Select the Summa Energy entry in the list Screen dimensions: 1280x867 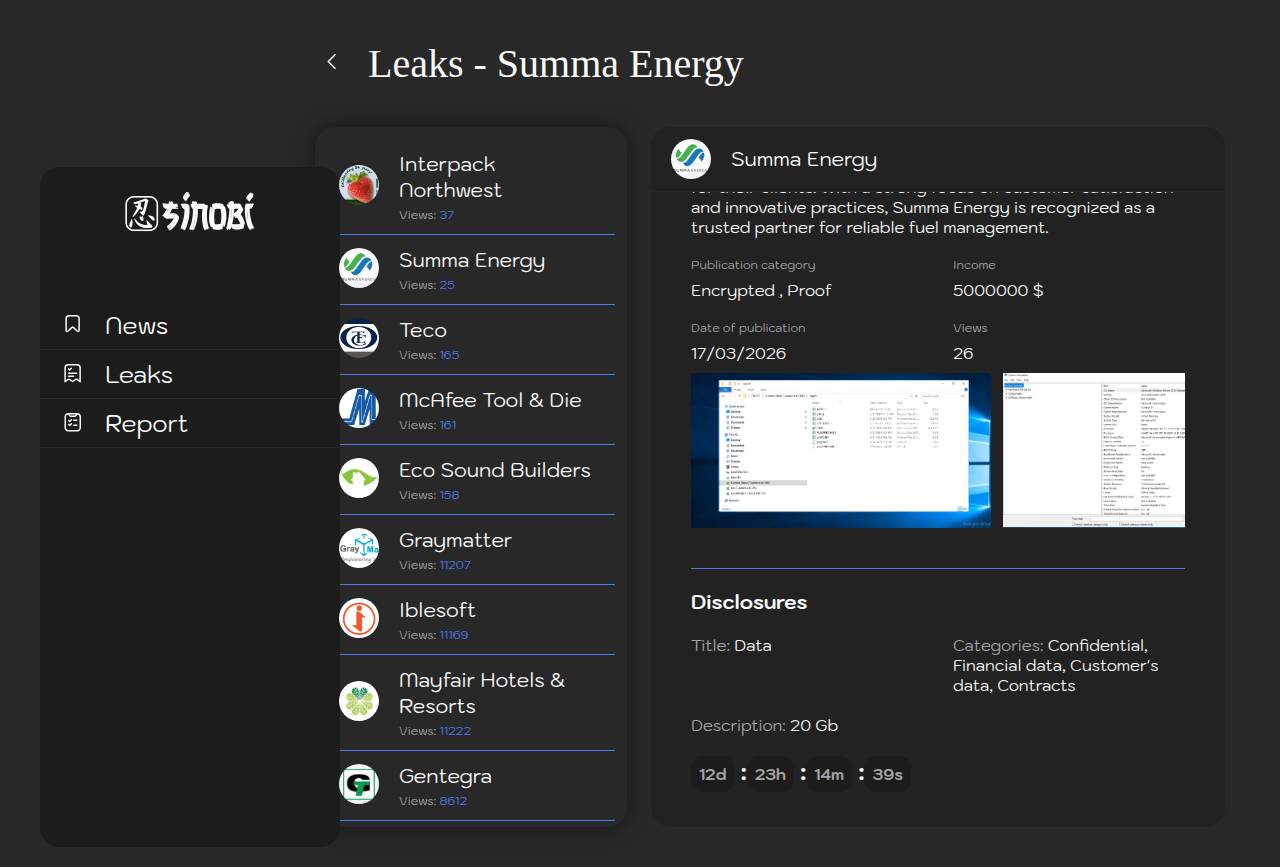(472, 261)
